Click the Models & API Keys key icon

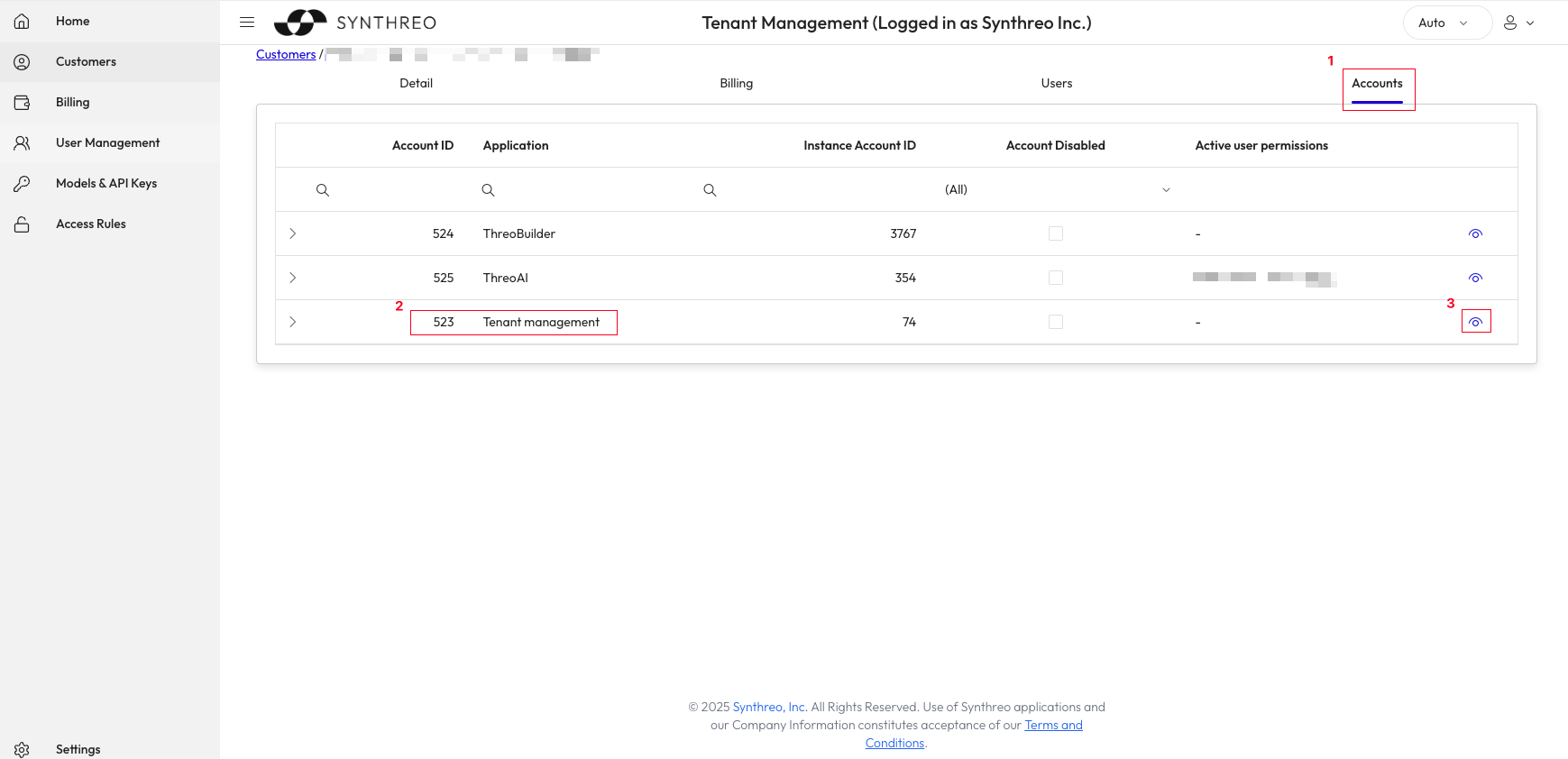pos(23,183)
